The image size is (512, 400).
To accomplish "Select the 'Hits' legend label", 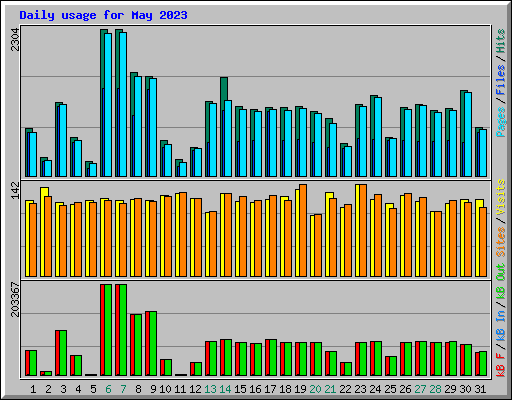I will coord(501,41).
